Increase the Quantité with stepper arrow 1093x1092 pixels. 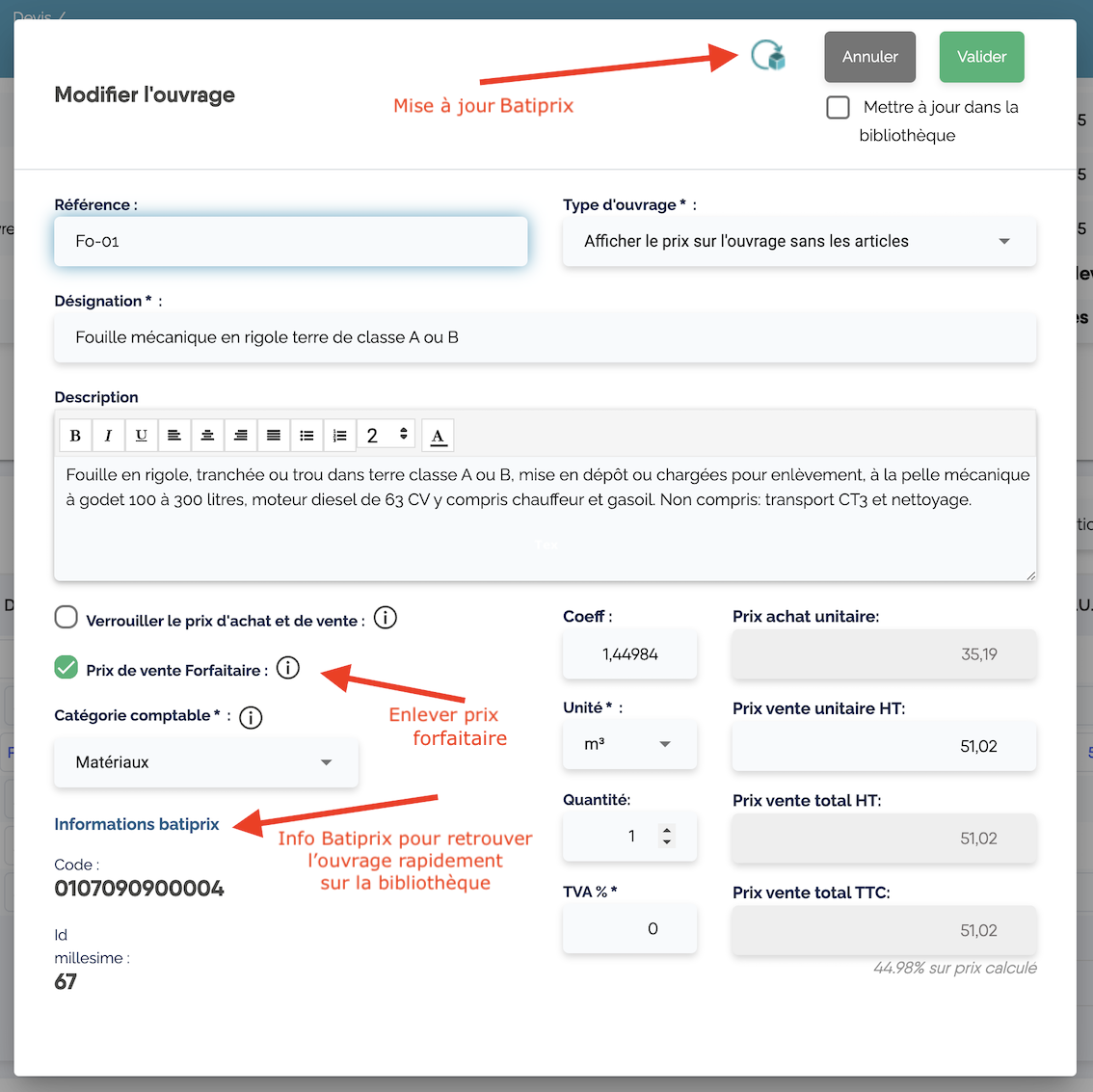(666, 830)
